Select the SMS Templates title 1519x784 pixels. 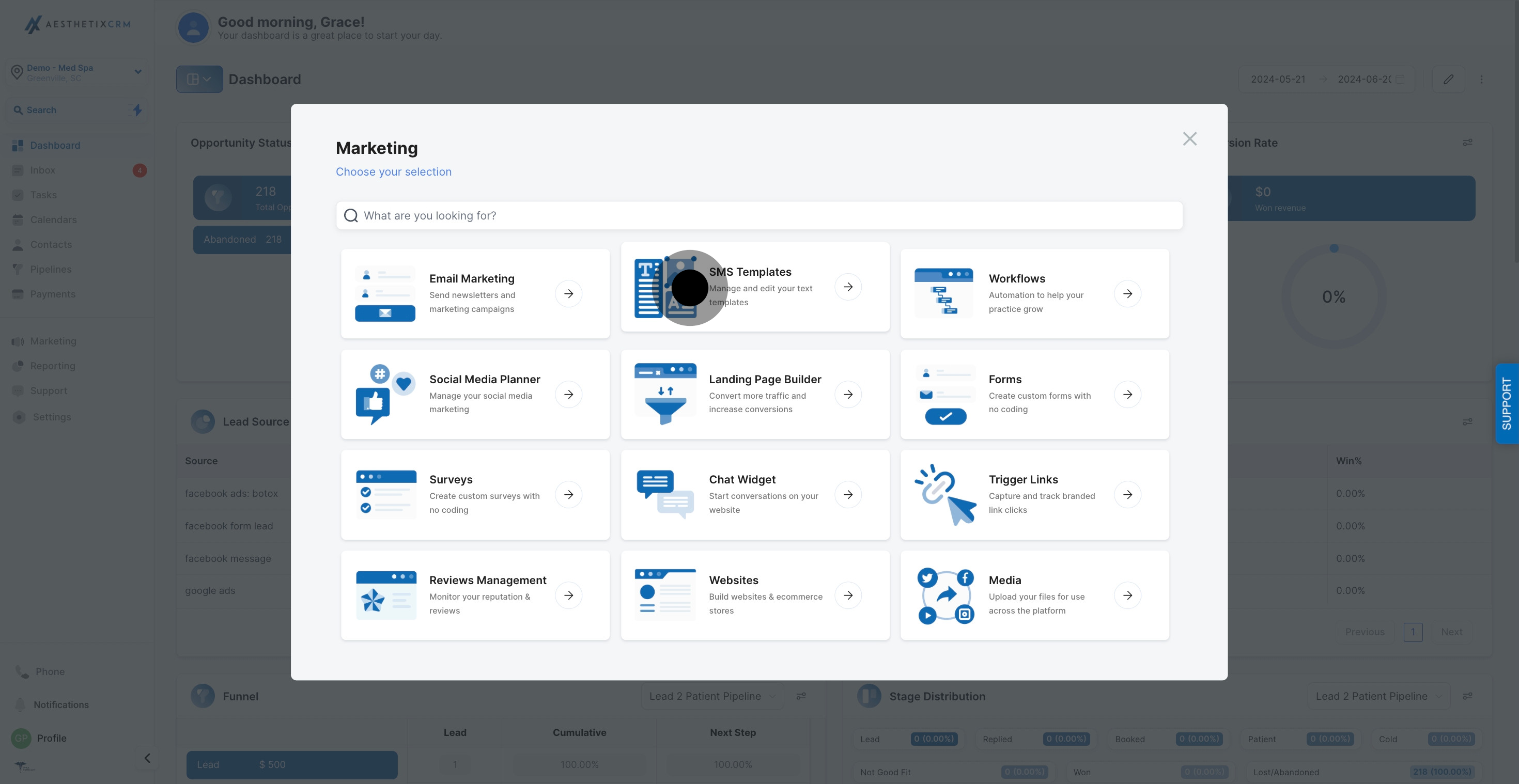click(750, 272)
